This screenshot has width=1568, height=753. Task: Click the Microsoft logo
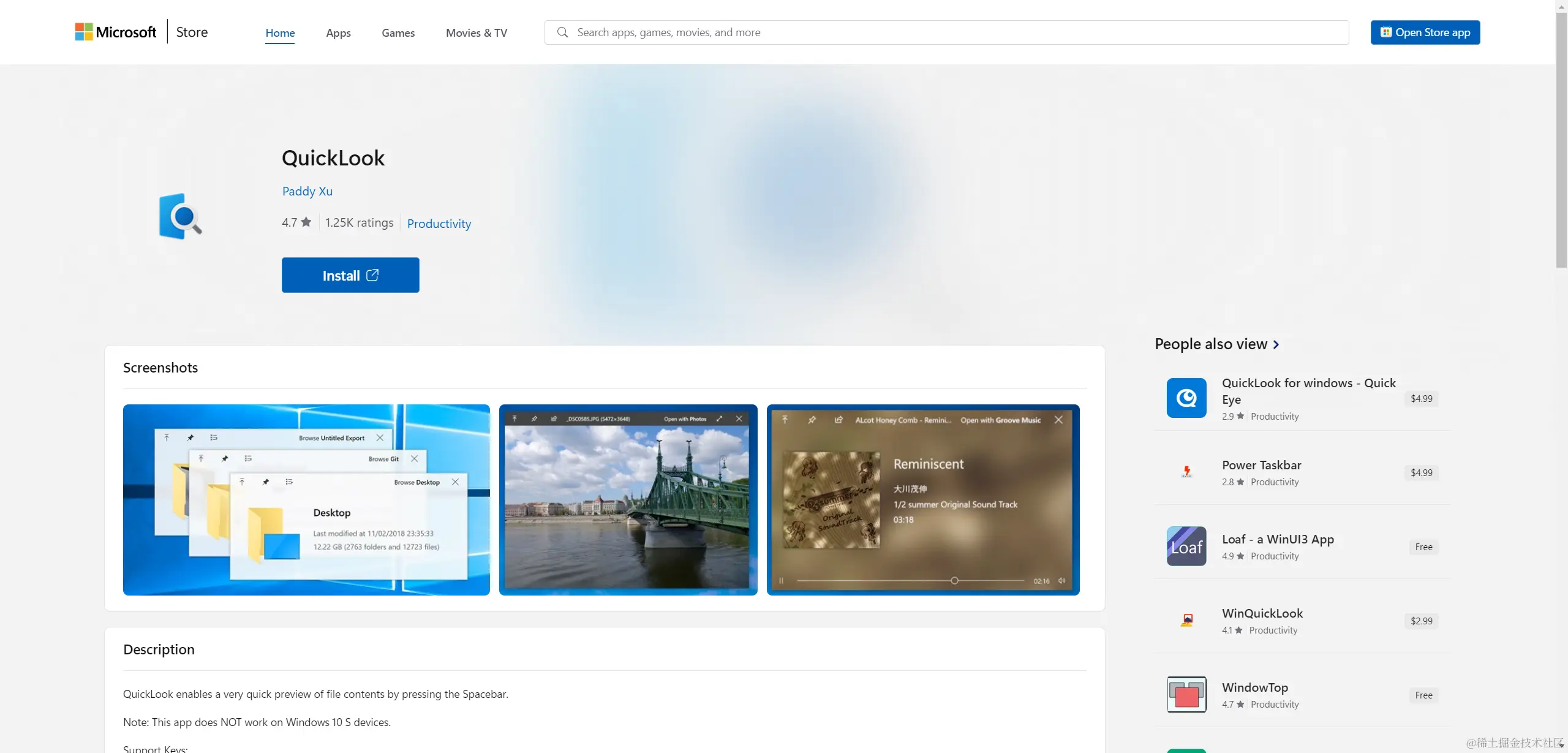(115, 32)
